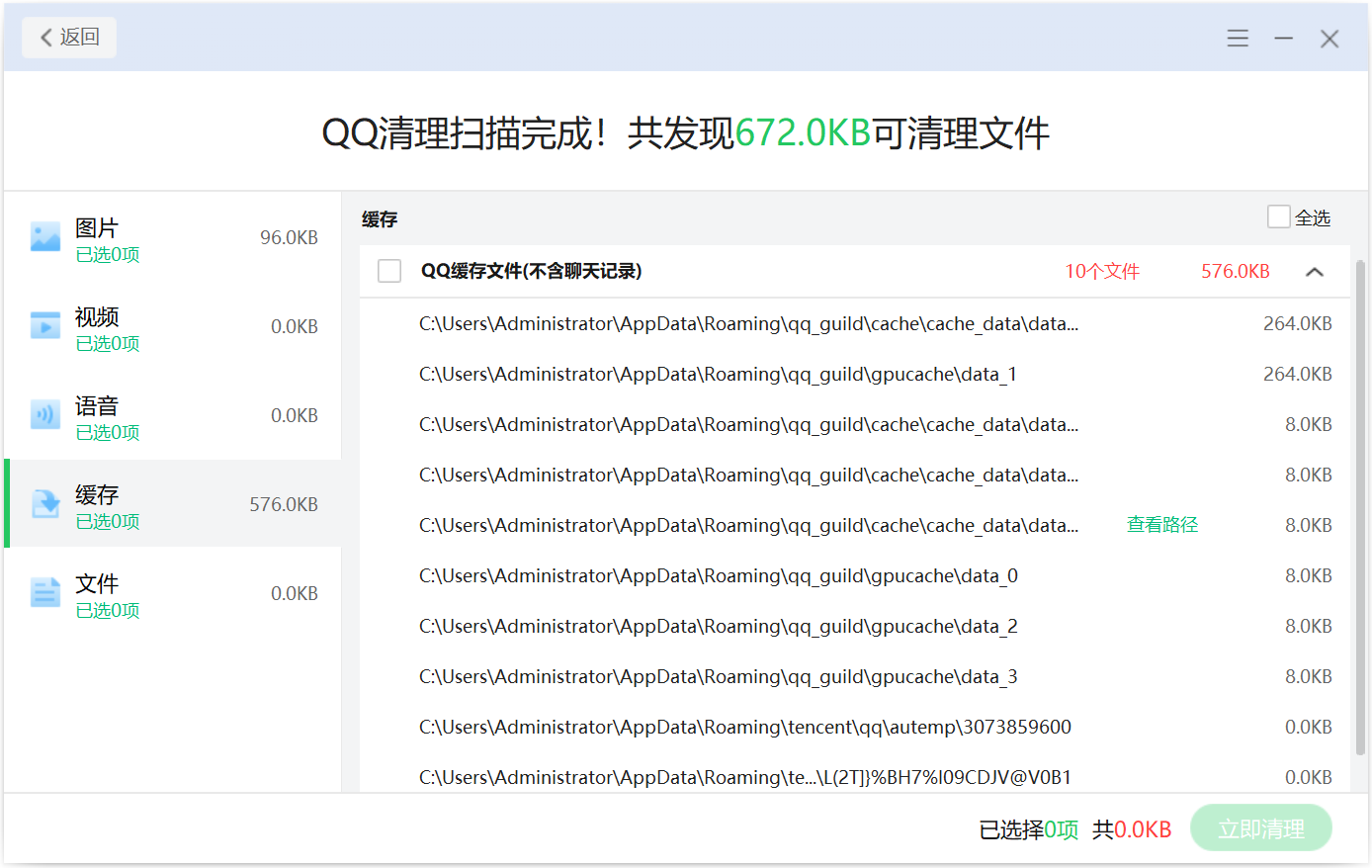
Task: Click the 共0.0KB total size text
Action: point(1132,829)
